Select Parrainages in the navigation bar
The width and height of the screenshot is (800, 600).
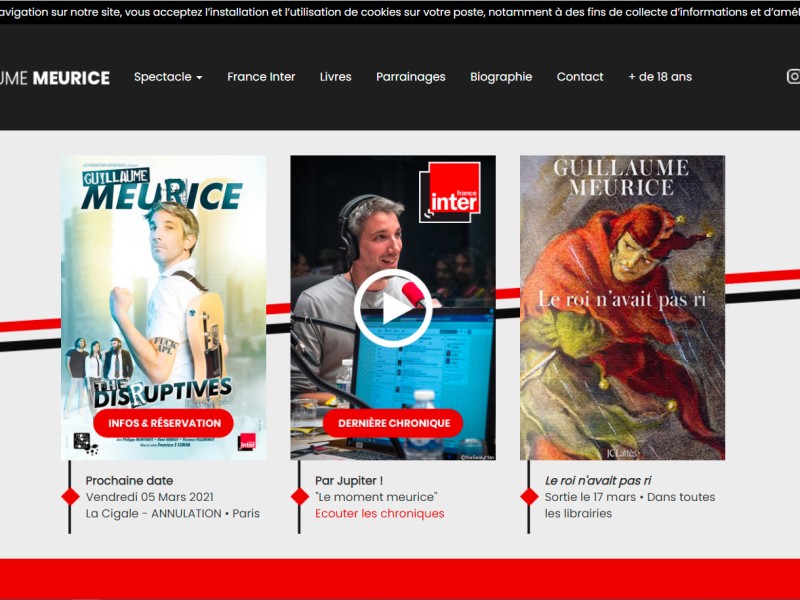(x=411, y=77)
